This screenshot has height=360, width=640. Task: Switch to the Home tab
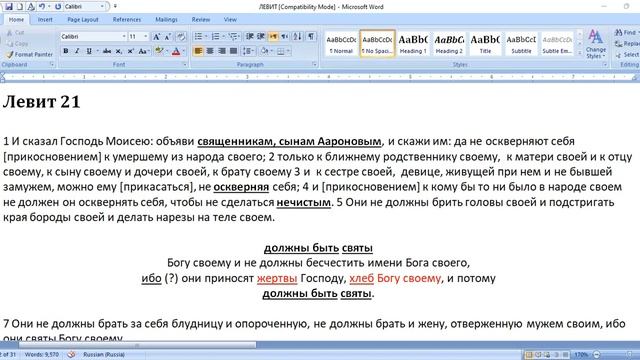click(16, 20)
